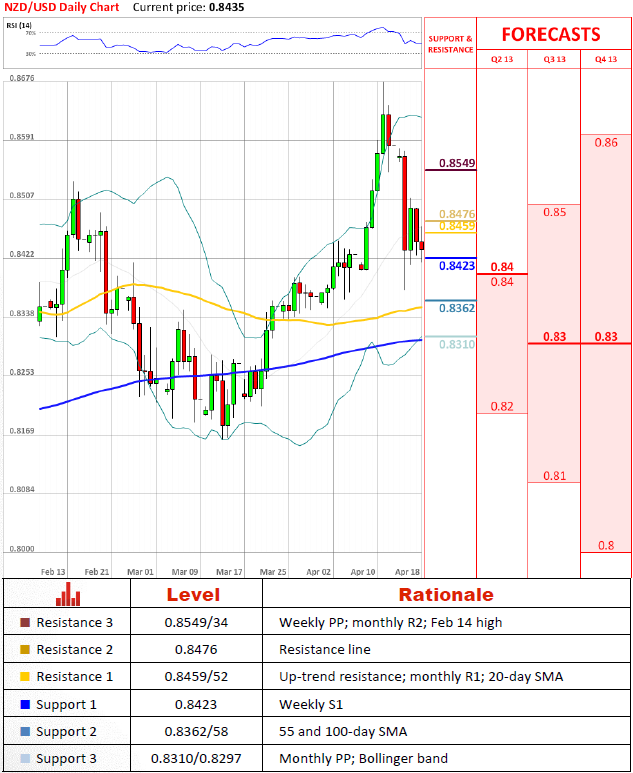Viewport: 633px width, 773px height.
Task: Select the Q3 13 forecast column header
Action: [555, 59]
